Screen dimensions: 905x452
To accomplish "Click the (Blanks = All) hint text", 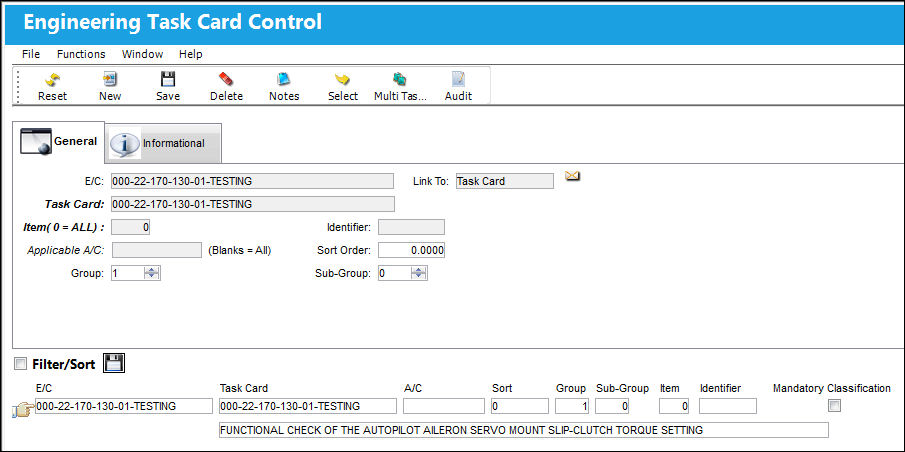I will tap(240, 251).
